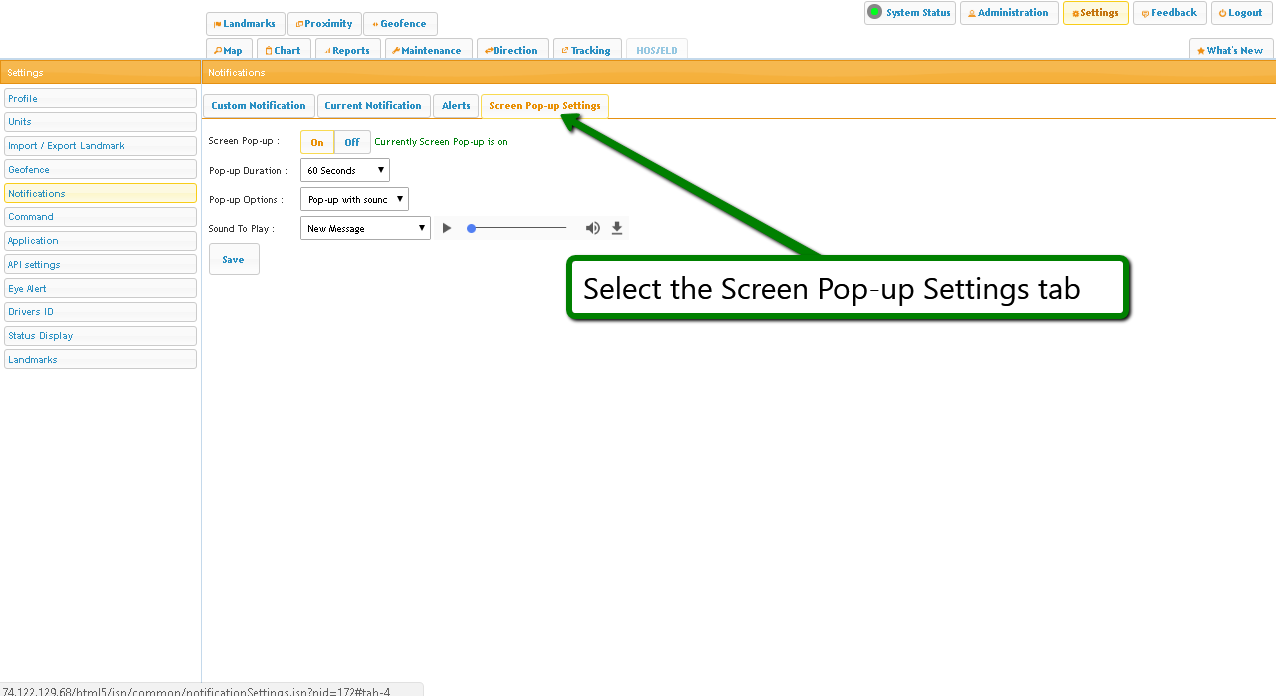The width and height of the screenshot is (1276, 696).
Task: Download the sound file
Action: (617, 228)
